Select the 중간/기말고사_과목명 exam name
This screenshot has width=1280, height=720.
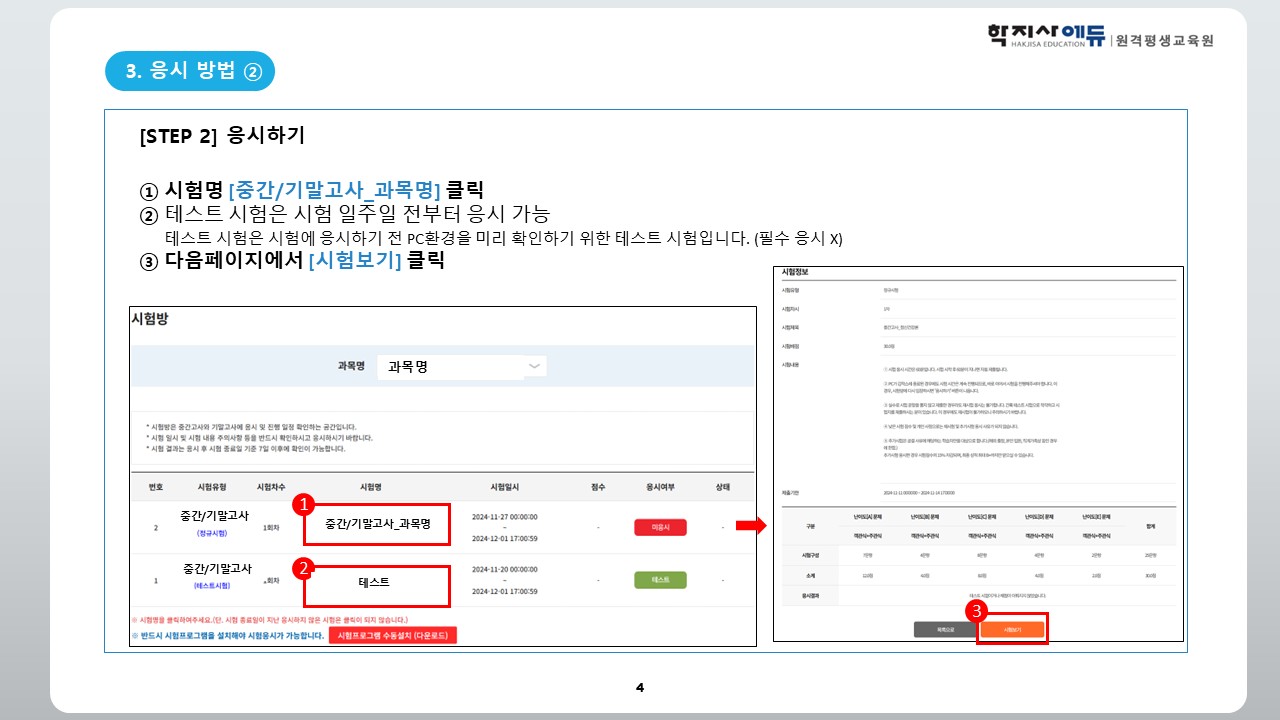pyautogui.click(x=377, y=525)
